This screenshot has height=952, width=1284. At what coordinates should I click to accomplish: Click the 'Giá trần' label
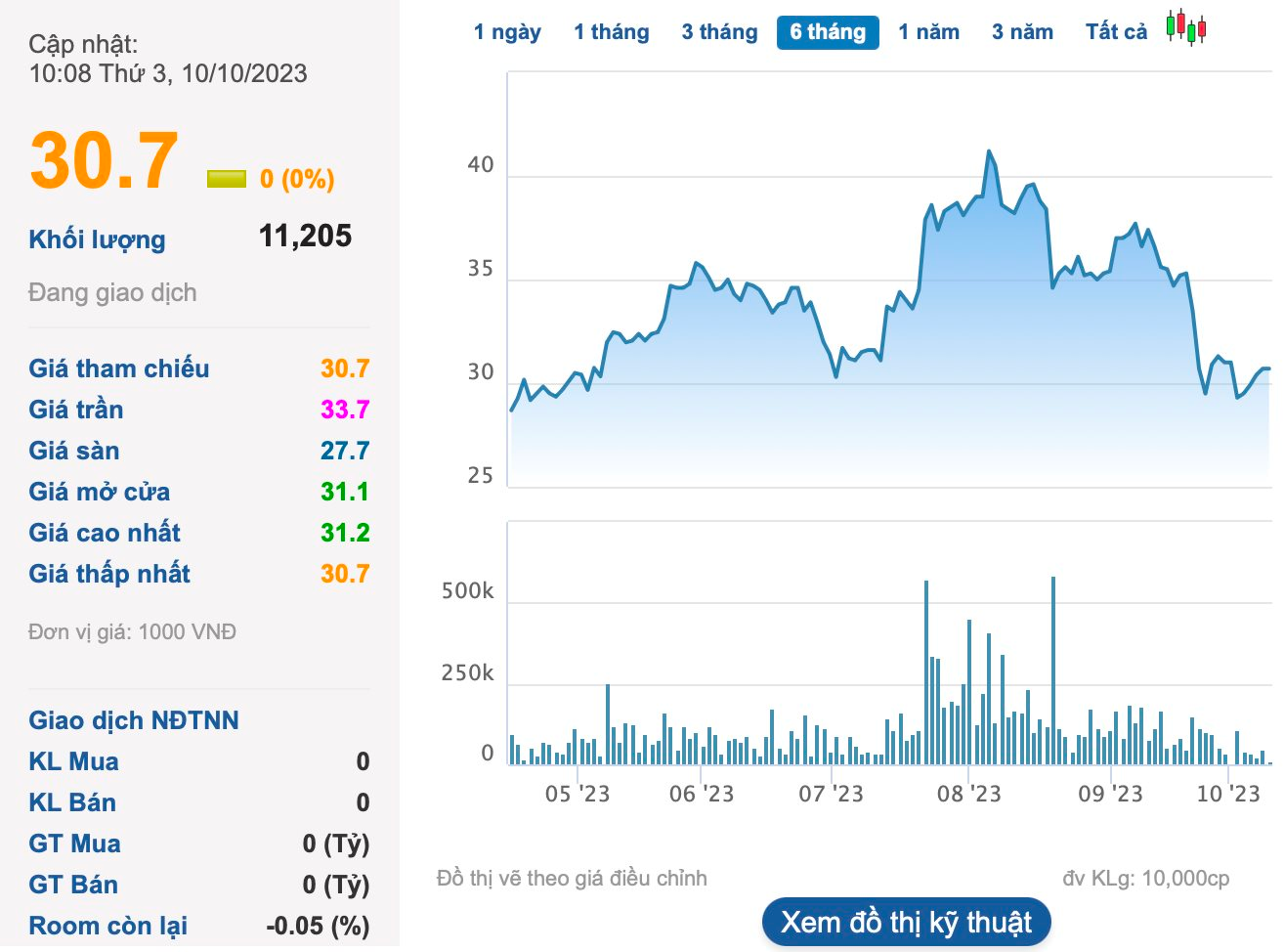tap(75, 410)
